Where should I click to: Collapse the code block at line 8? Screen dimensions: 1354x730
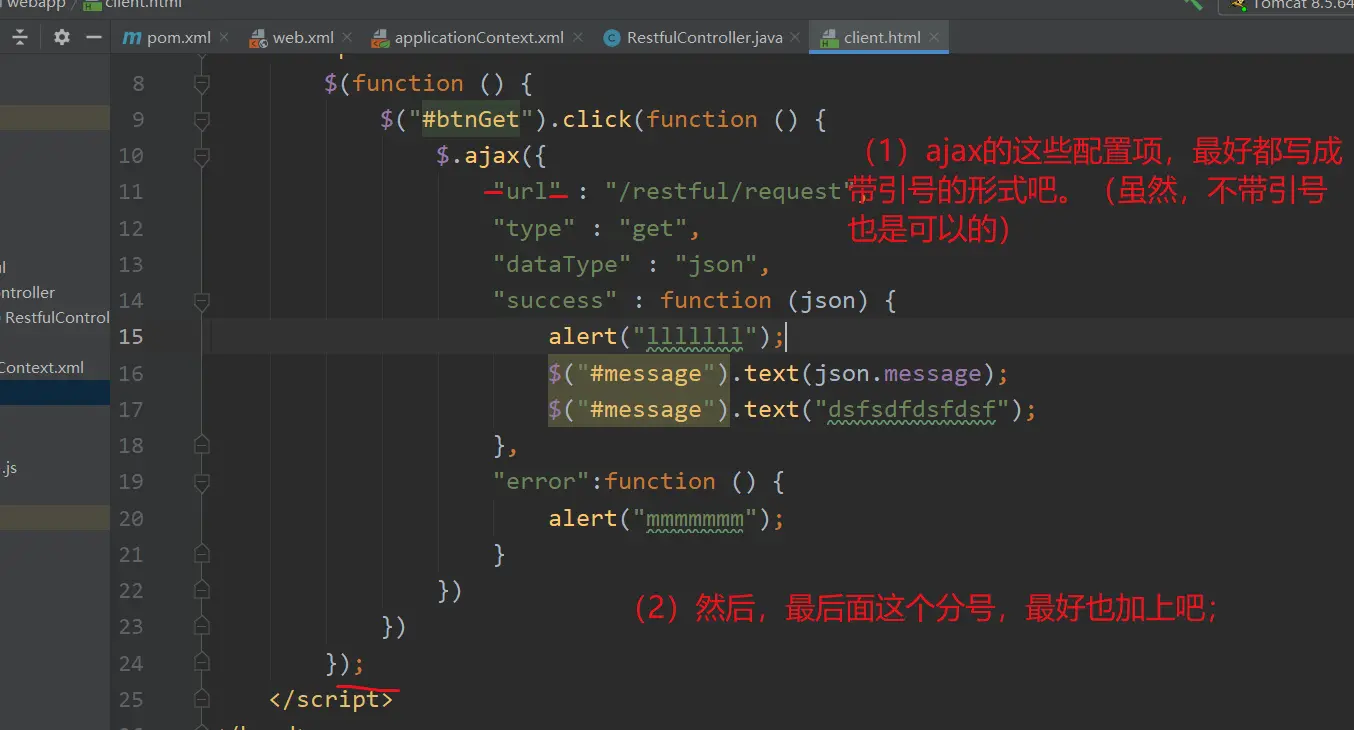pyautogui.click(x=202, y=84)
